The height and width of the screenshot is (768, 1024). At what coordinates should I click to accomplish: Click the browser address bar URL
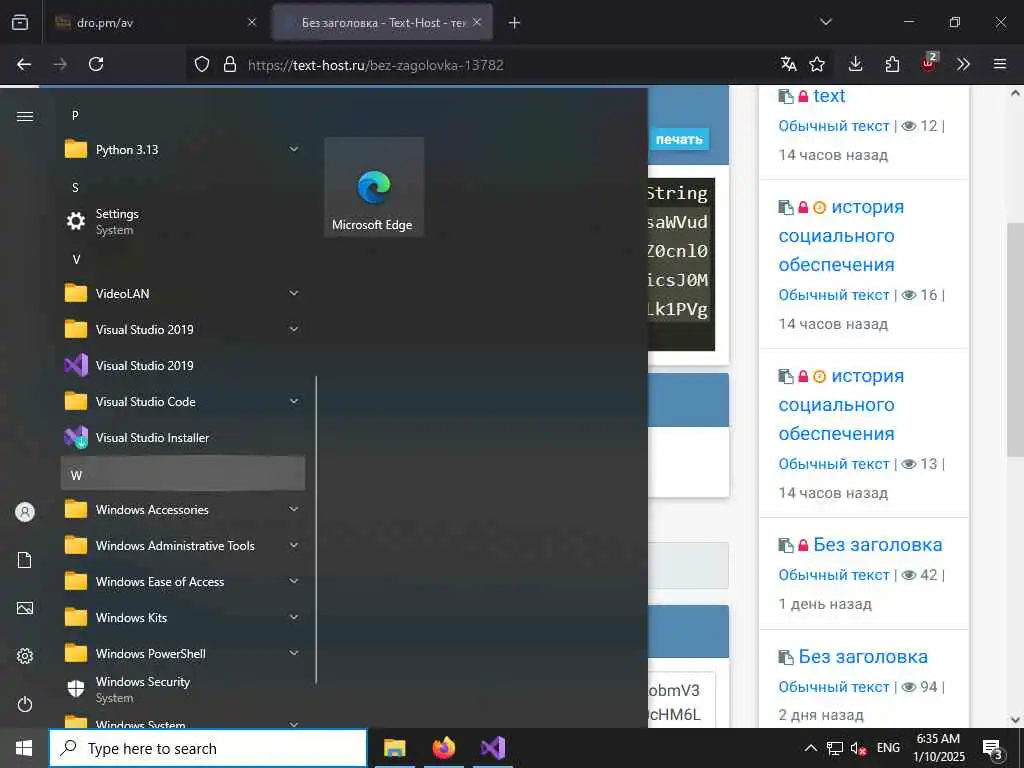(376, 65)
